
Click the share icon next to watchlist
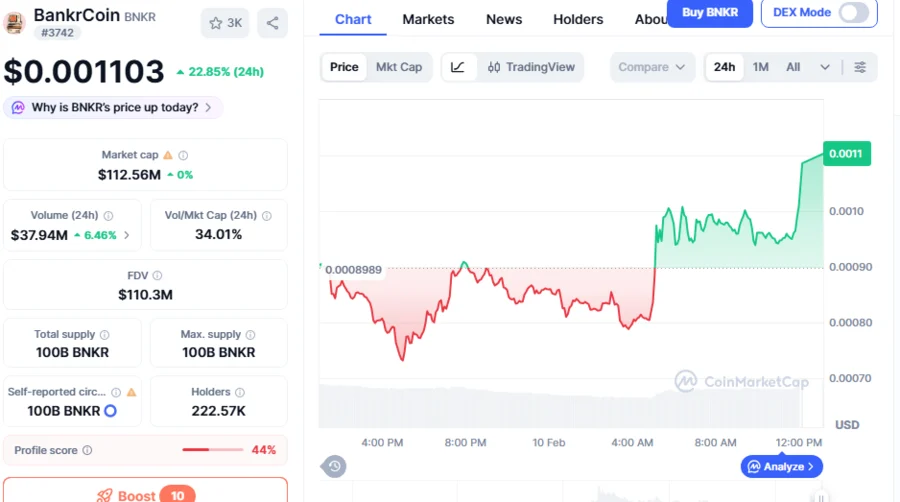272,23
